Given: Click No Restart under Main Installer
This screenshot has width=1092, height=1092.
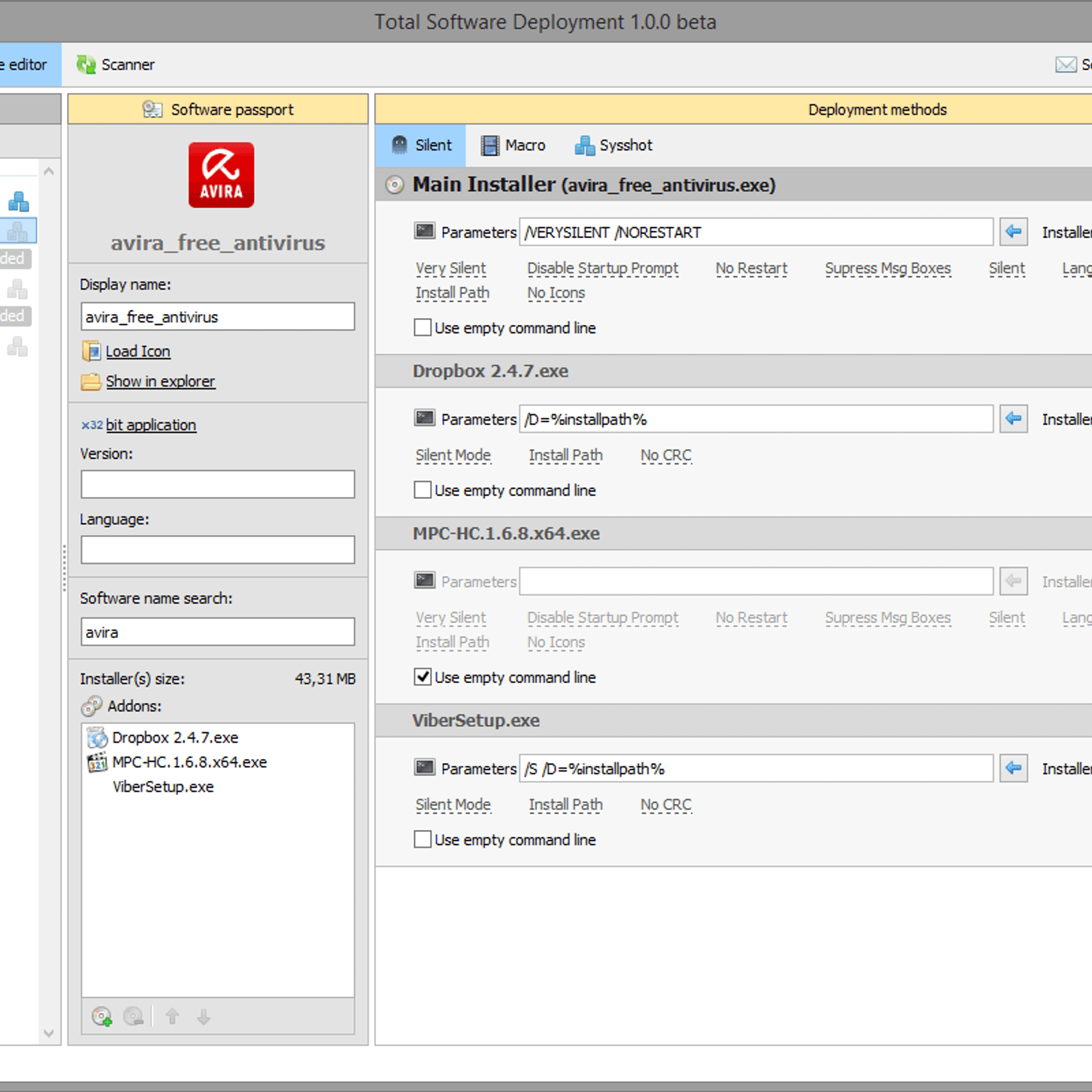Looking at the screenshot, I should click(751, 268).
